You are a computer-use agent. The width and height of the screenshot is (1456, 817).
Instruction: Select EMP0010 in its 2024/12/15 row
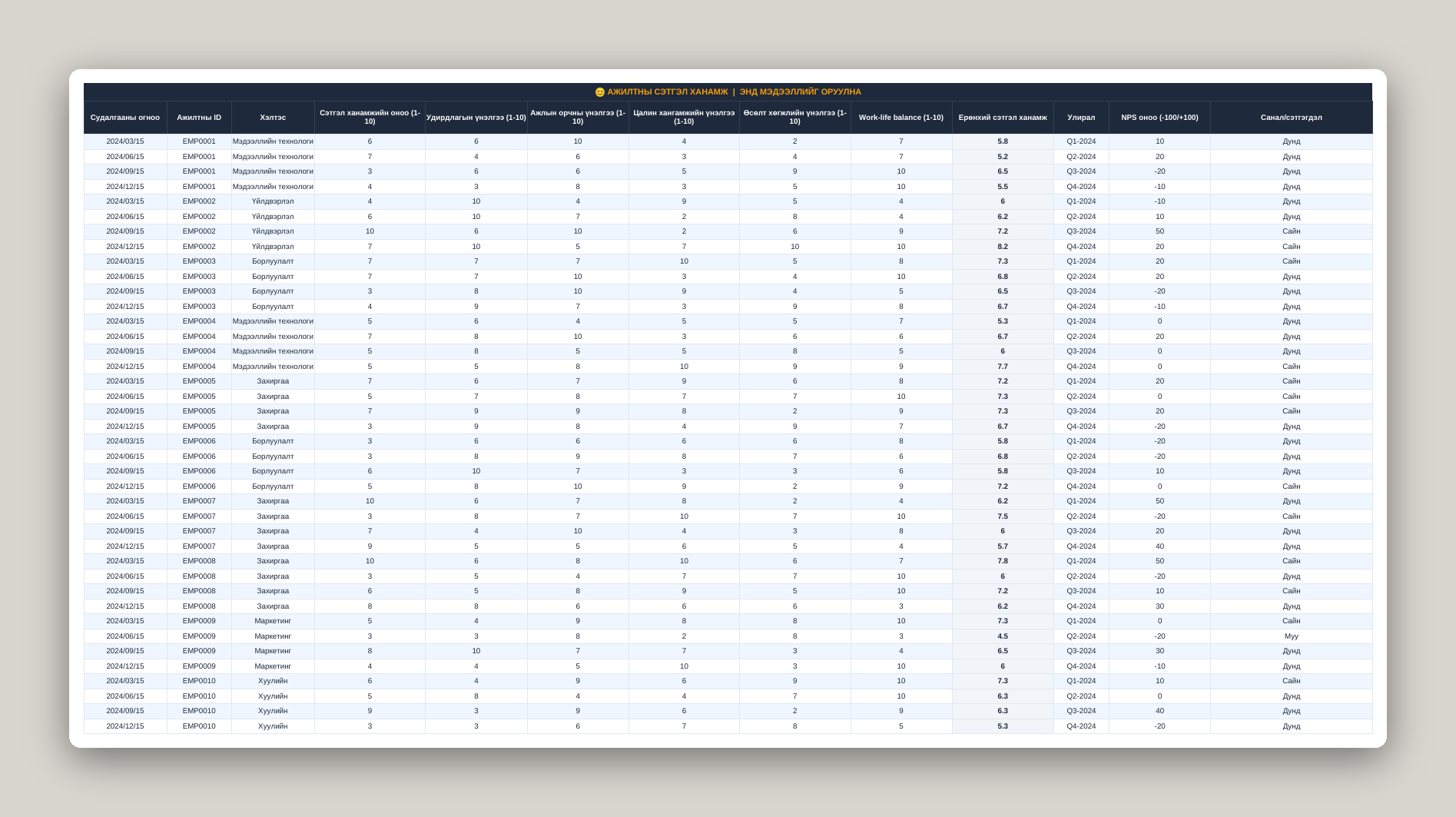(199, 726)
